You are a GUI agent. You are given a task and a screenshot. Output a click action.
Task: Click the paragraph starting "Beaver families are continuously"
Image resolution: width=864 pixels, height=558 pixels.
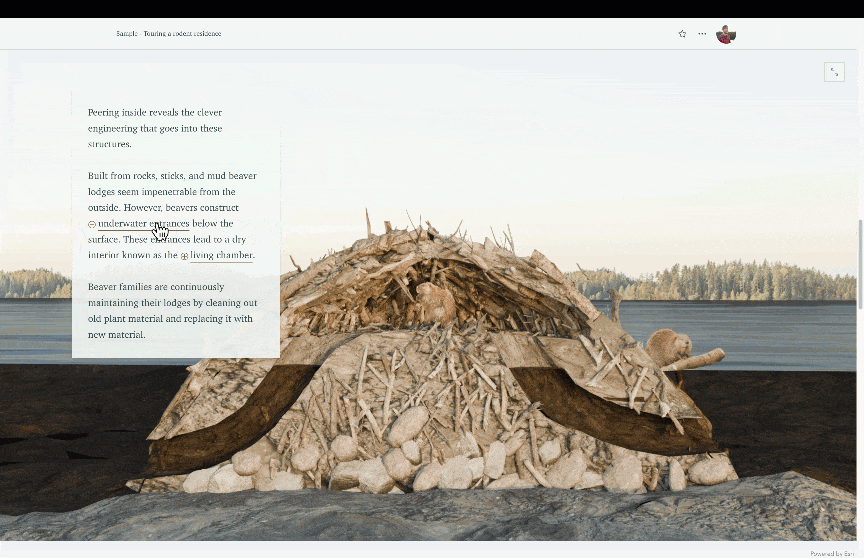[172, 311]
